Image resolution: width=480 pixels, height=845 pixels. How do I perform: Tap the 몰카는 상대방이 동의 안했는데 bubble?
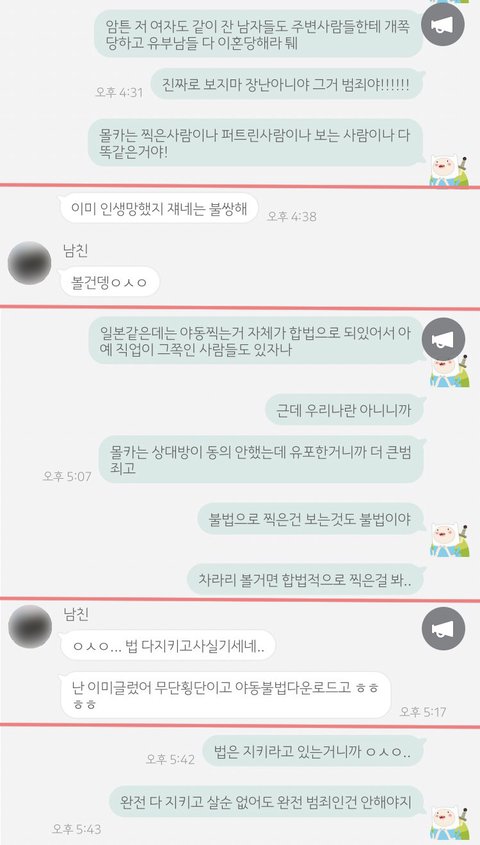click(261, 460)
